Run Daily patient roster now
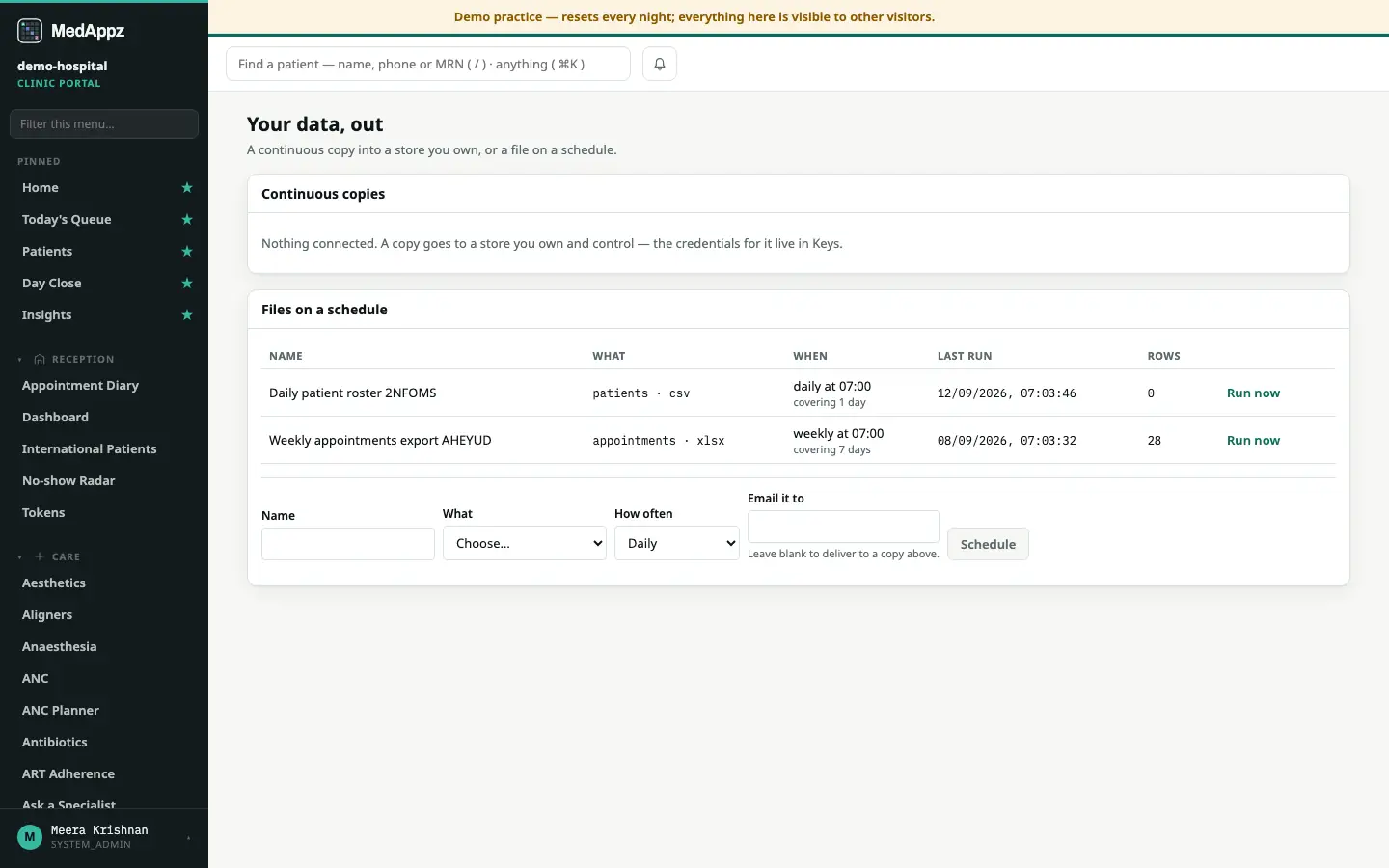Viewport: 1389px width, 868px height. click(x=1253, y=393)
